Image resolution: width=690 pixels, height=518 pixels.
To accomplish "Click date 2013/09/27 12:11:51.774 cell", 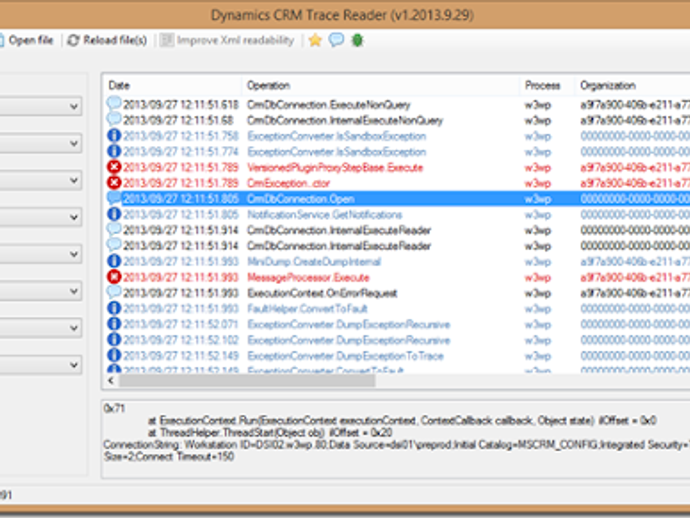I will 180,152.
